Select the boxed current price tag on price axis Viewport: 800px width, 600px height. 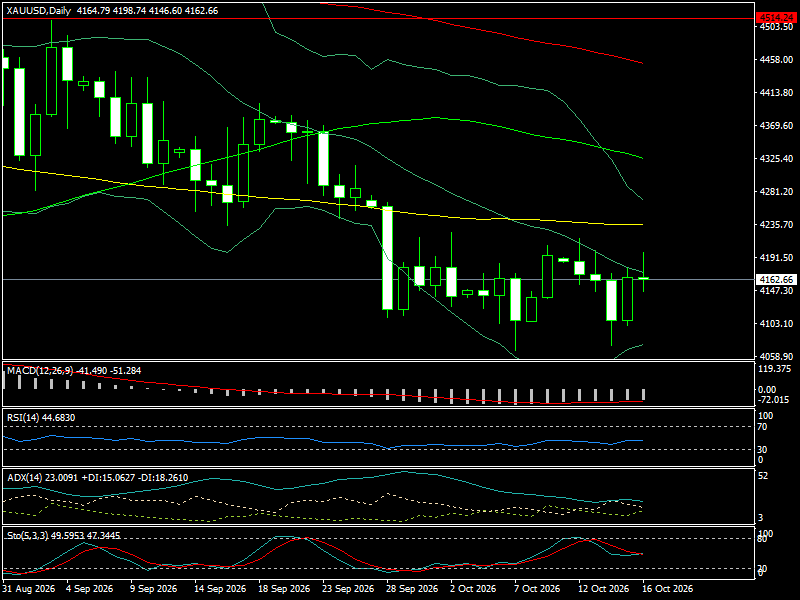(776, 280)
